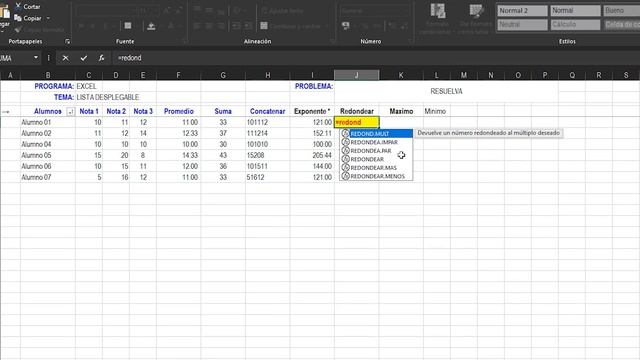This screenshot has height=360, width=640.
Task: Select REDONDEAR.MAS from the autocomplete list
Action: (376, 168)
